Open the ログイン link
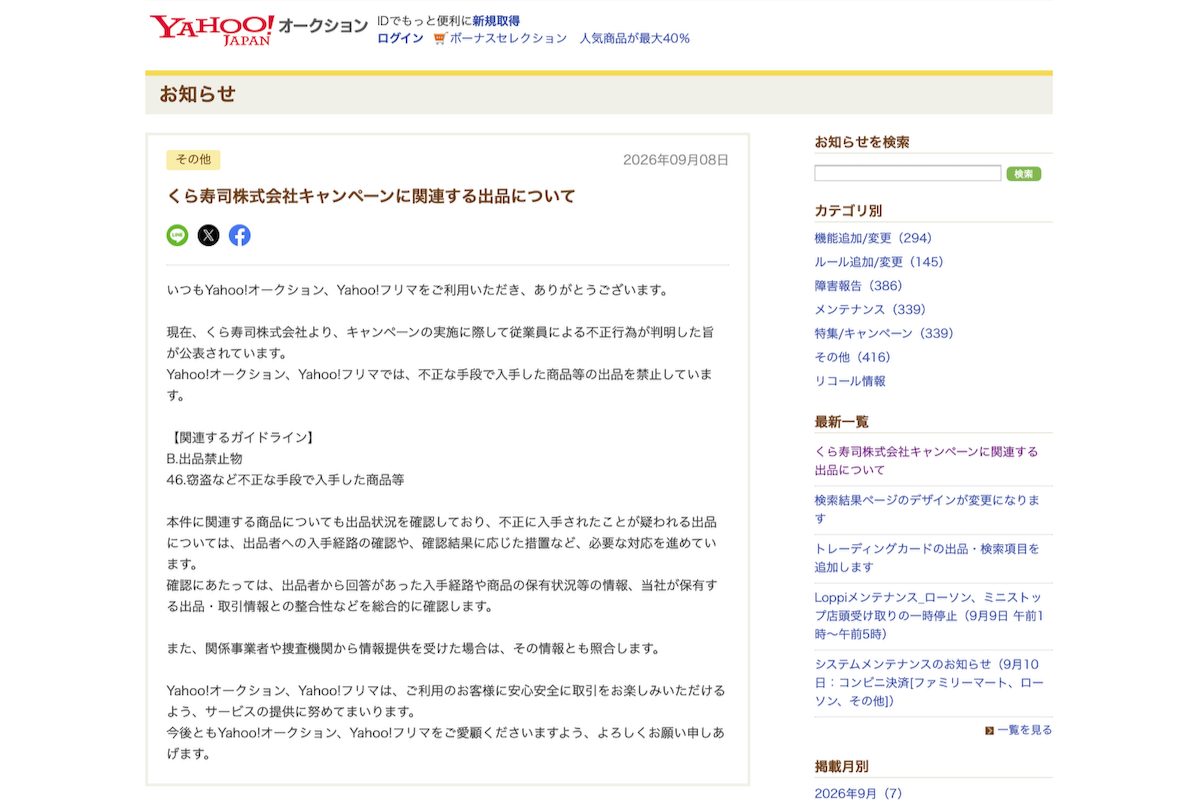This screenshot has width=1200, height=800. point(400,38)
